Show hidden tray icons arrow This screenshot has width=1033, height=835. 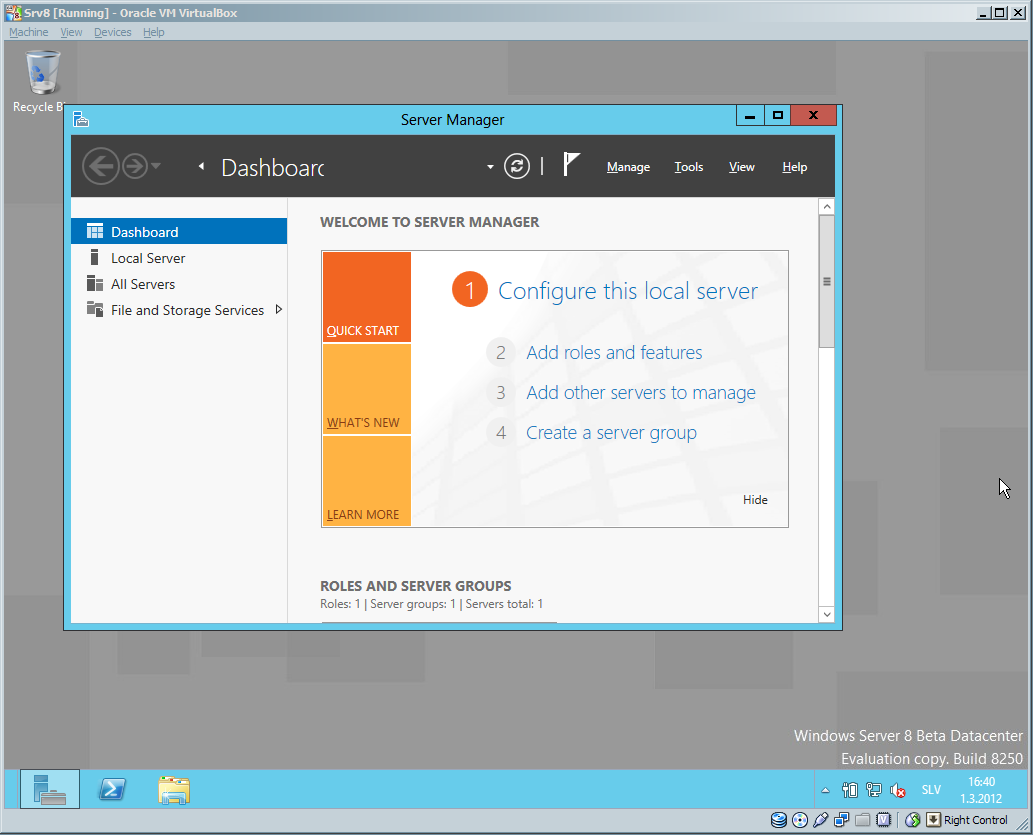point(825,790)
